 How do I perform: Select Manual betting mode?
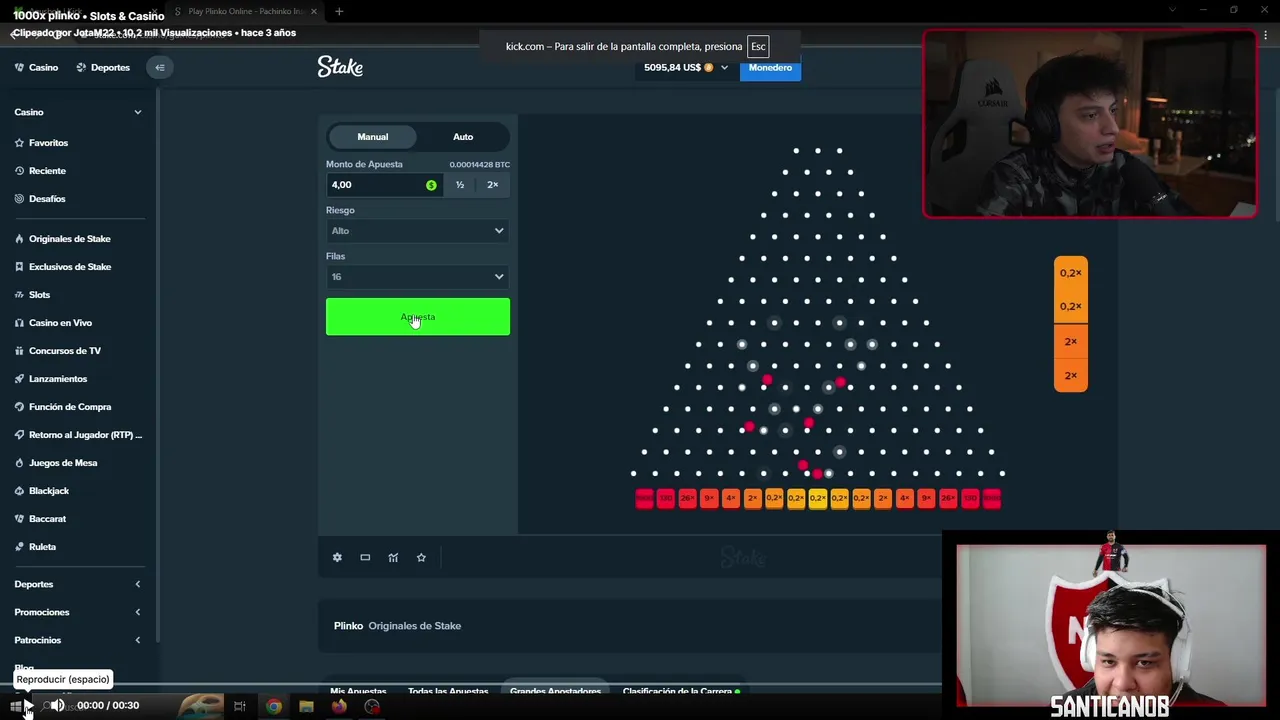pos(373,137)
